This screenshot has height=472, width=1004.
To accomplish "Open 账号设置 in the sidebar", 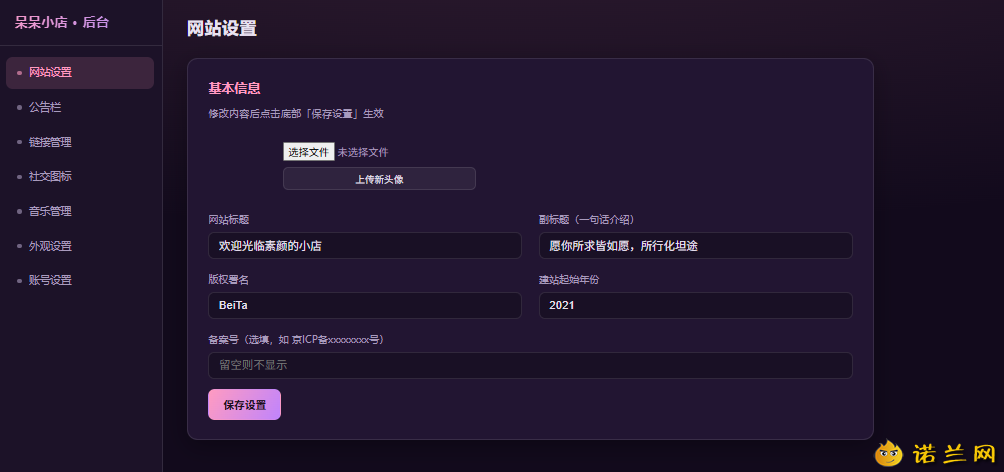I will point(80,280).
